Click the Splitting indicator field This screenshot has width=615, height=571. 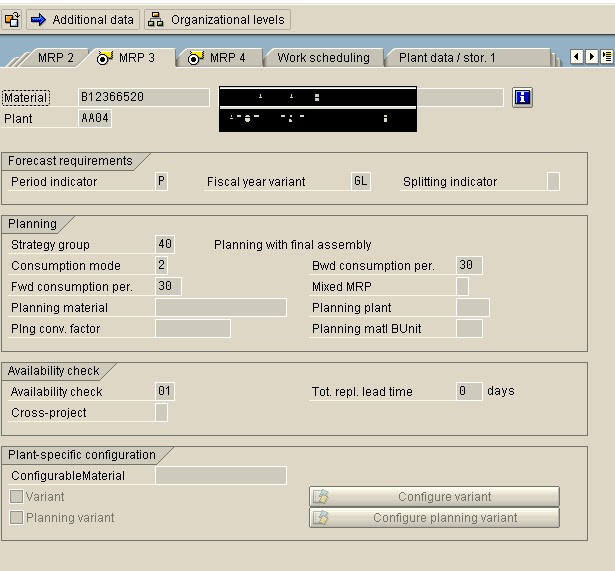(x=553, y=181)
